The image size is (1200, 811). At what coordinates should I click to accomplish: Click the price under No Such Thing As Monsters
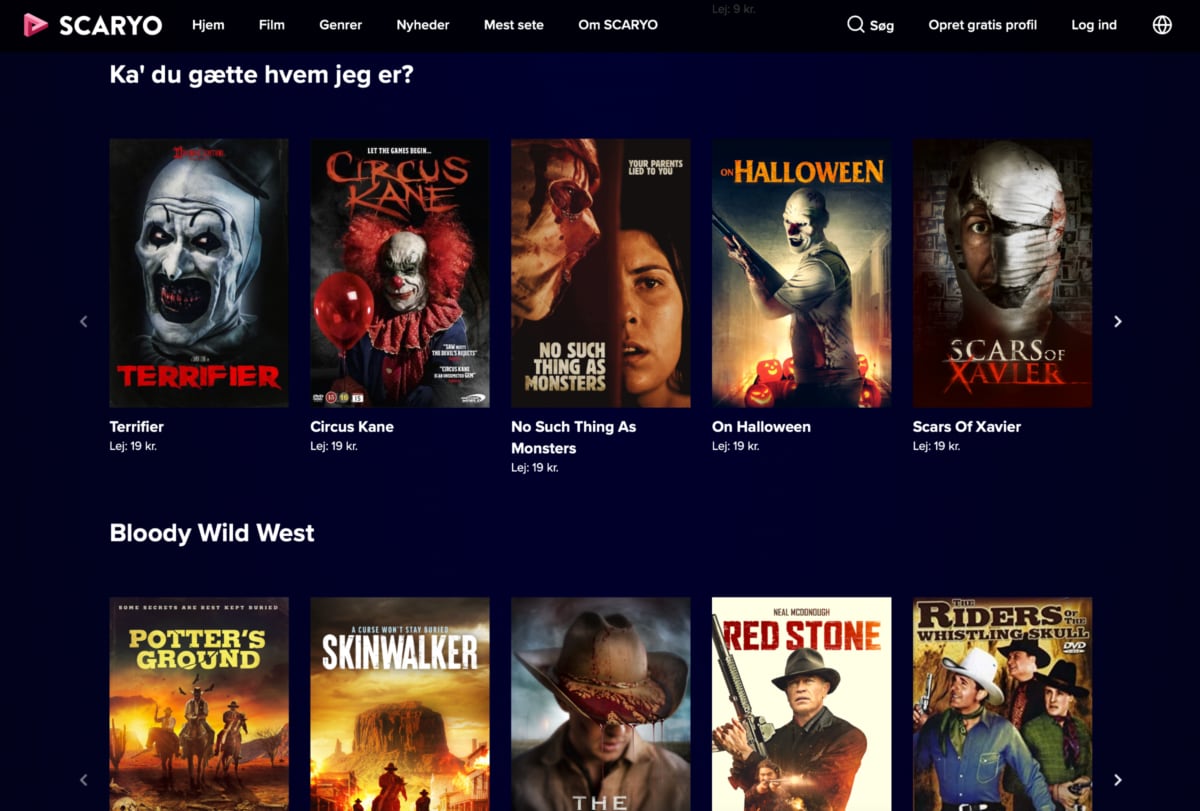click(535, 468)
